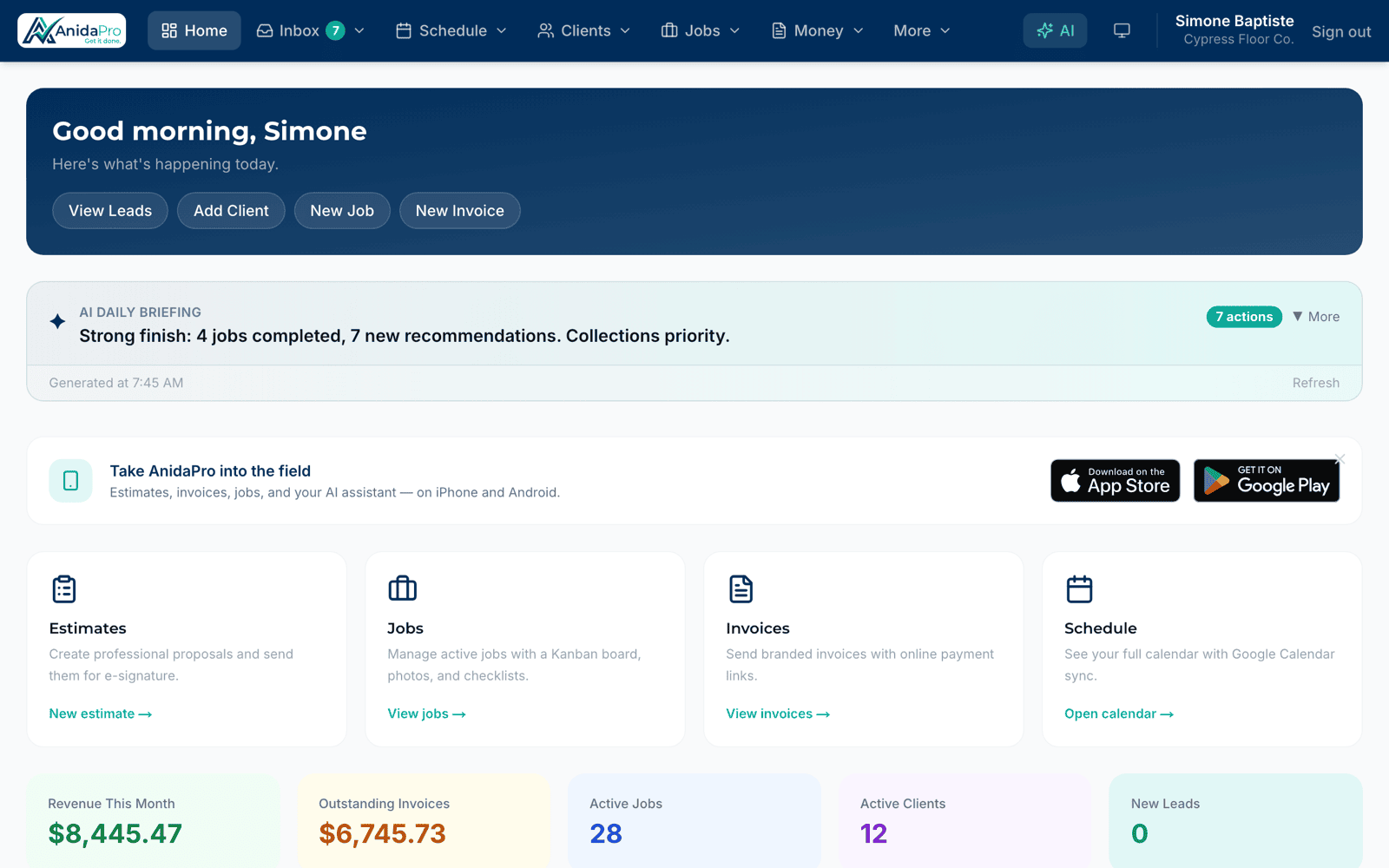Image resolution: width=1389 pixels, height=868 pixels.
Task: Expand the Jobs nav dropdown
Action: pos(701,30)
